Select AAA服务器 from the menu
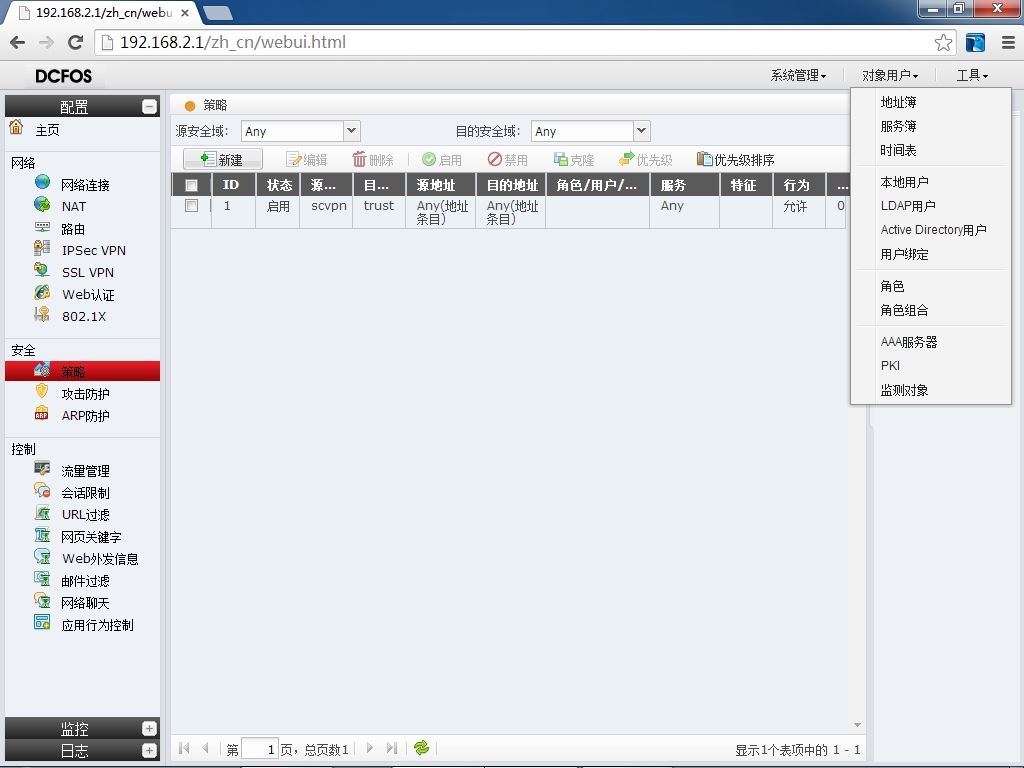The height and width of the screenshot is (768, 1024). click(x=908, y=342)
